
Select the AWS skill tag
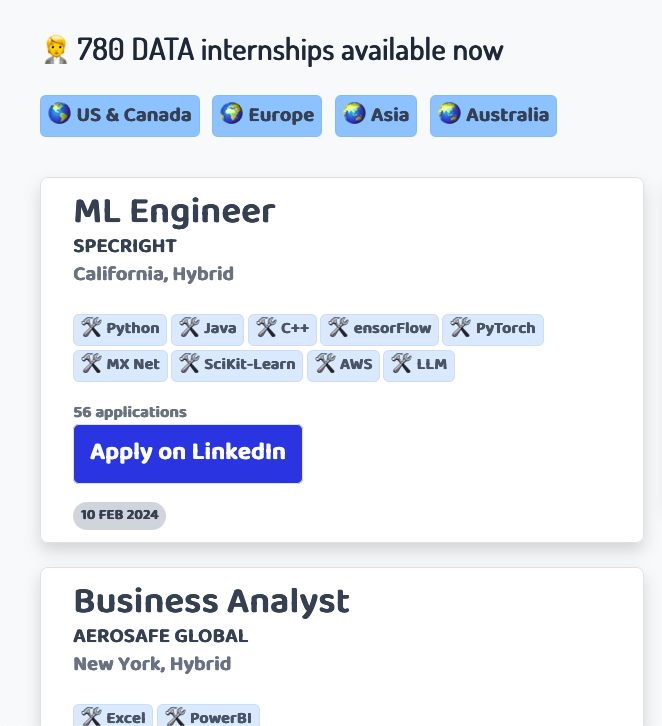(343, 366)
